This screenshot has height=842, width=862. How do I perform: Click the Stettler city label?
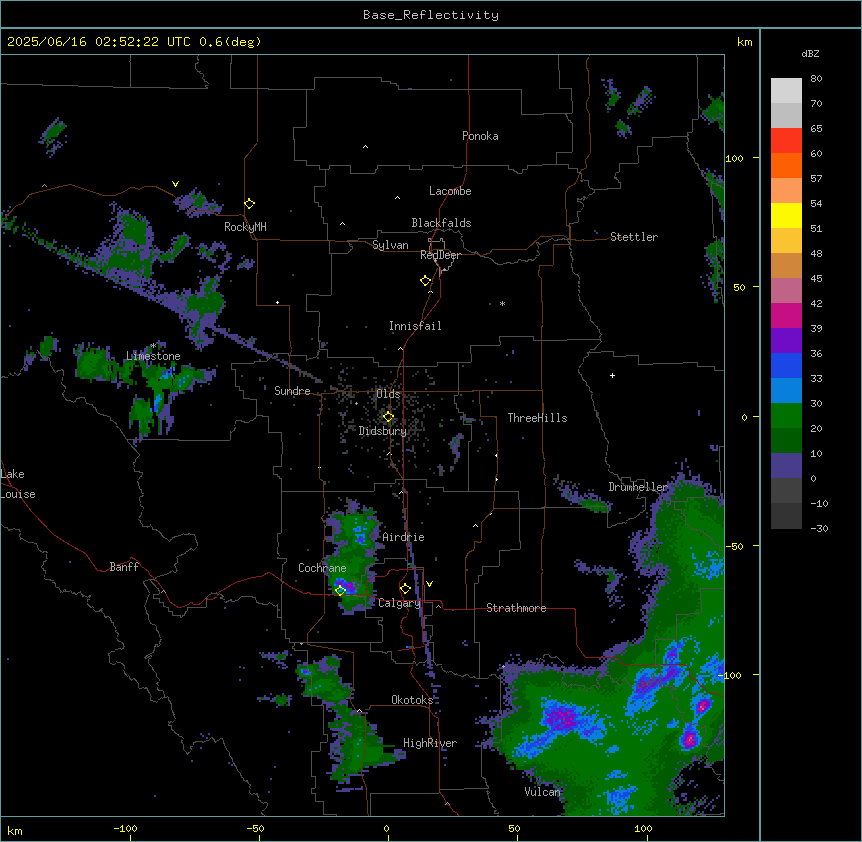pos(634,237)
